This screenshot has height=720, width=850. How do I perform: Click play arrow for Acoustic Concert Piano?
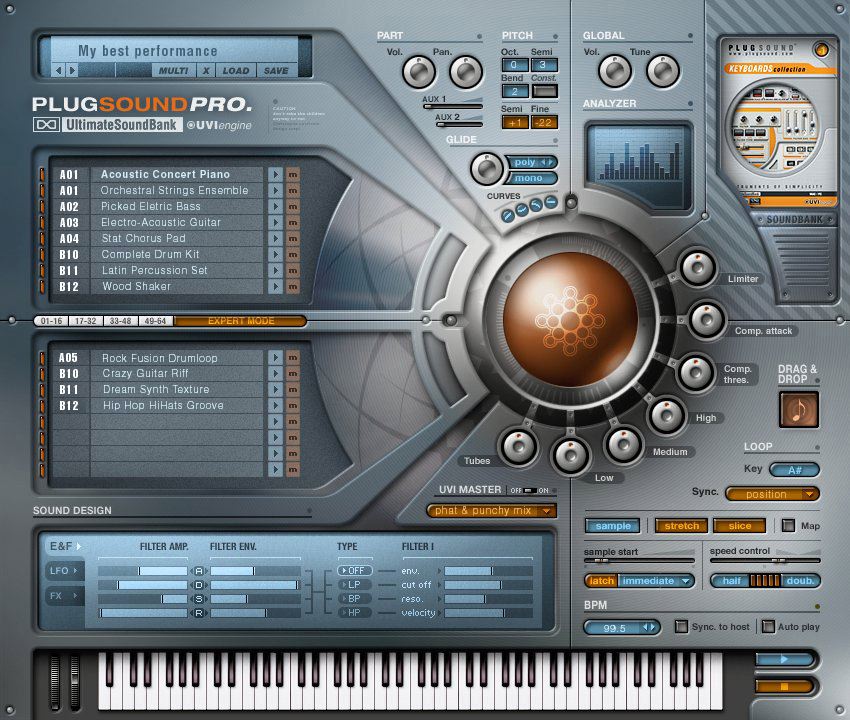pos(275,175)
